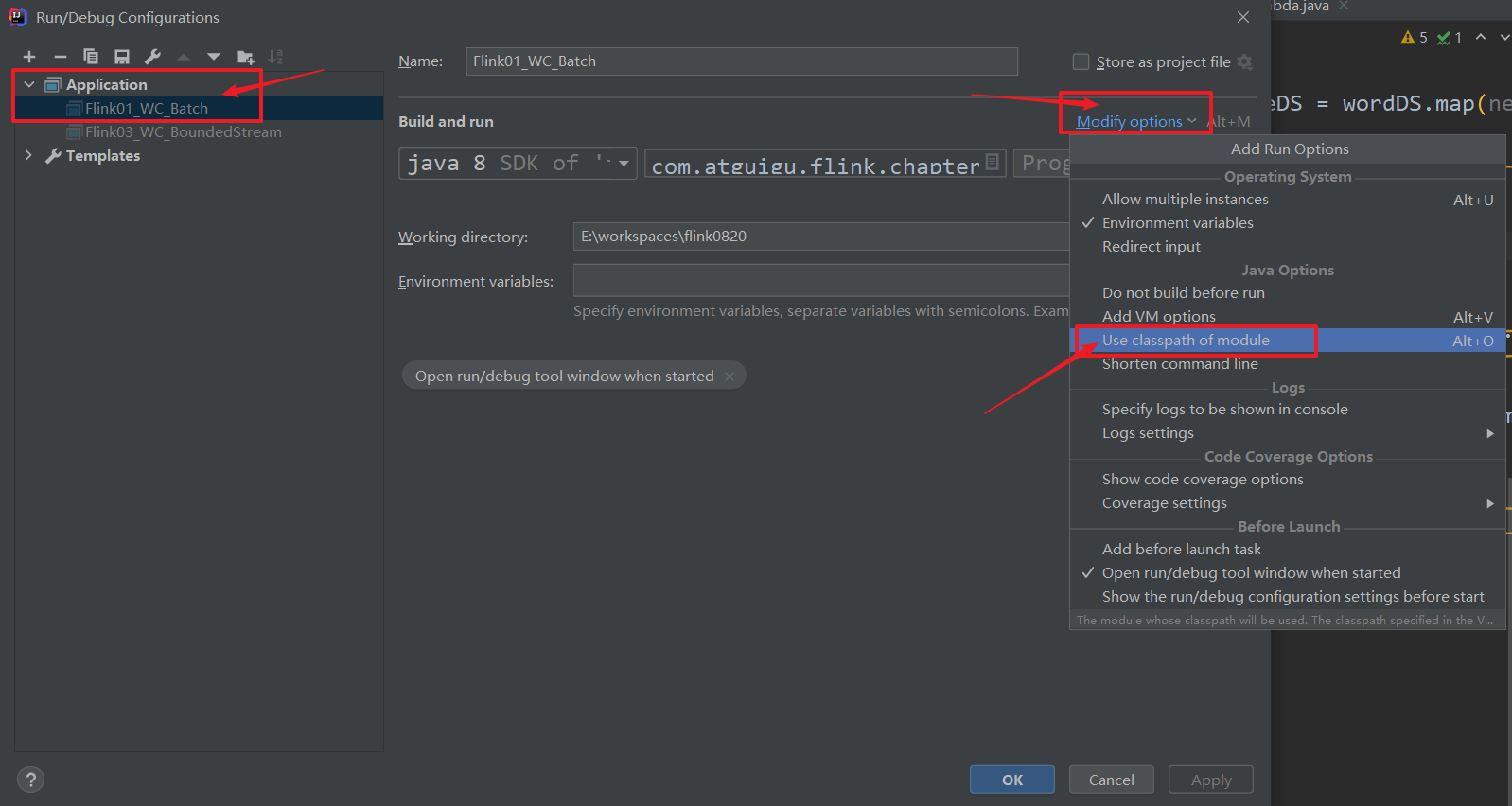Click the OK button

[x=1012, y=780]
